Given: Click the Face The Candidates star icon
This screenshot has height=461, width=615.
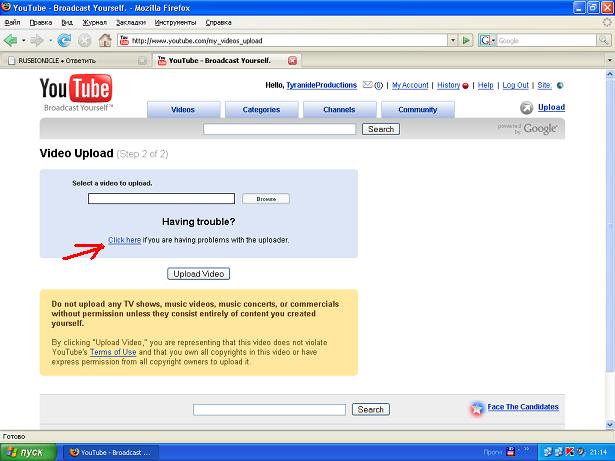Looking at the screenshot, I should (x=477, y=408).
